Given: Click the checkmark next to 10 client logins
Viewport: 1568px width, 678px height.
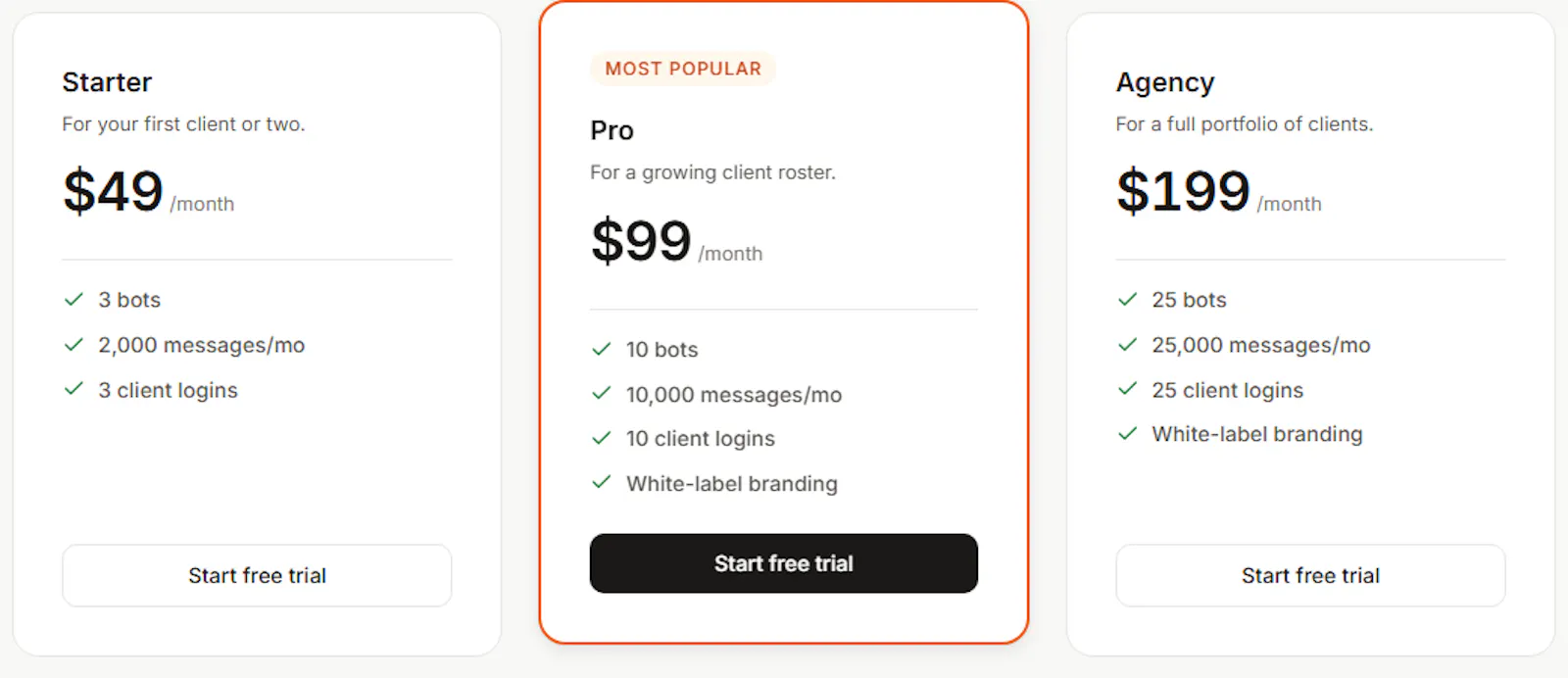Looking at the screenshot, I should [x=602, y=438].
